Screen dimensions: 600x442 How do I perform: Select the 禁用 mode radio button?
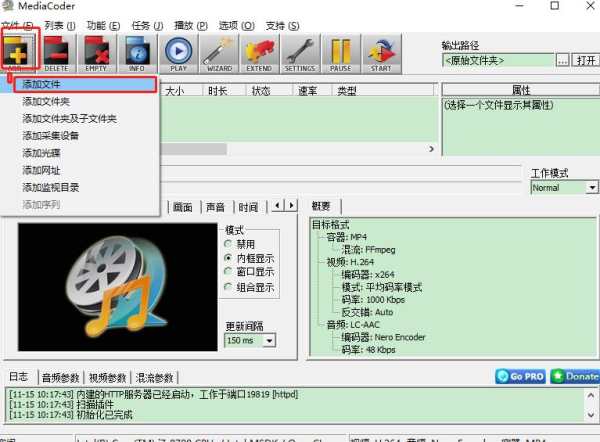pyautogui.click(x=230, y=244)
